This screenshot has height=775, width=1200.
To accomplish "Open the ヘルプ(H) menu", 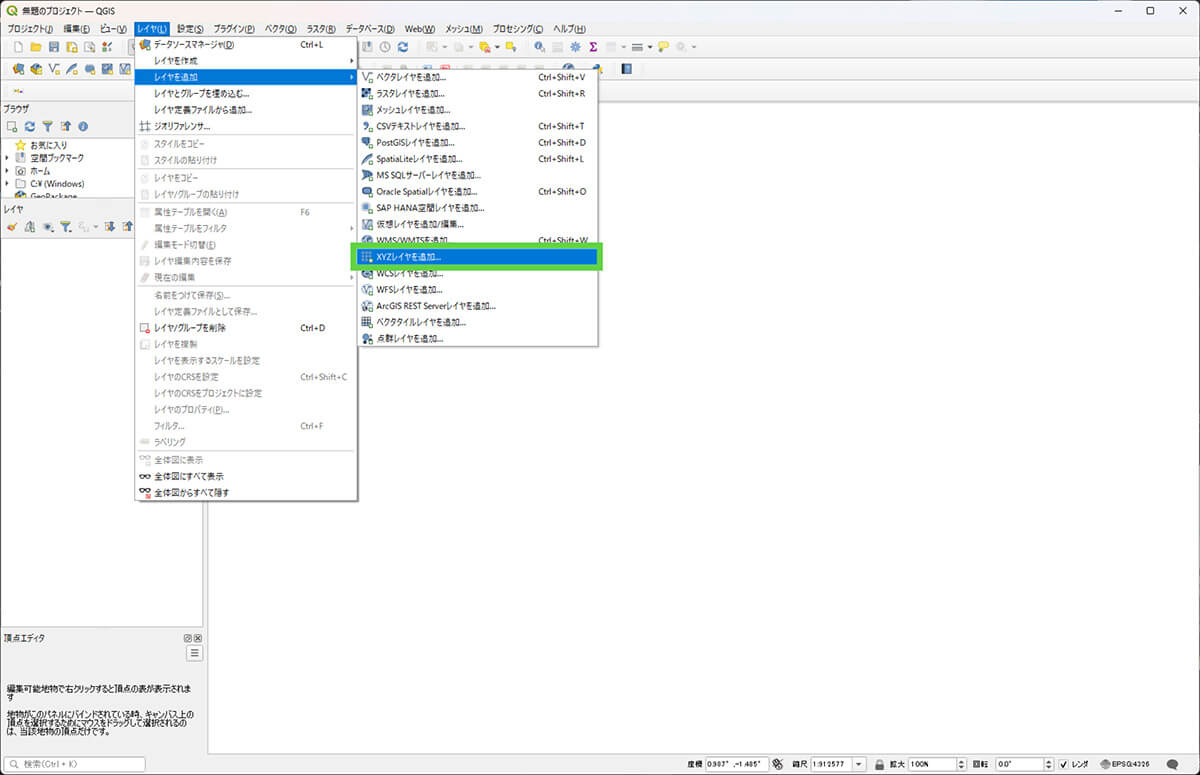I will pos(570,29).
